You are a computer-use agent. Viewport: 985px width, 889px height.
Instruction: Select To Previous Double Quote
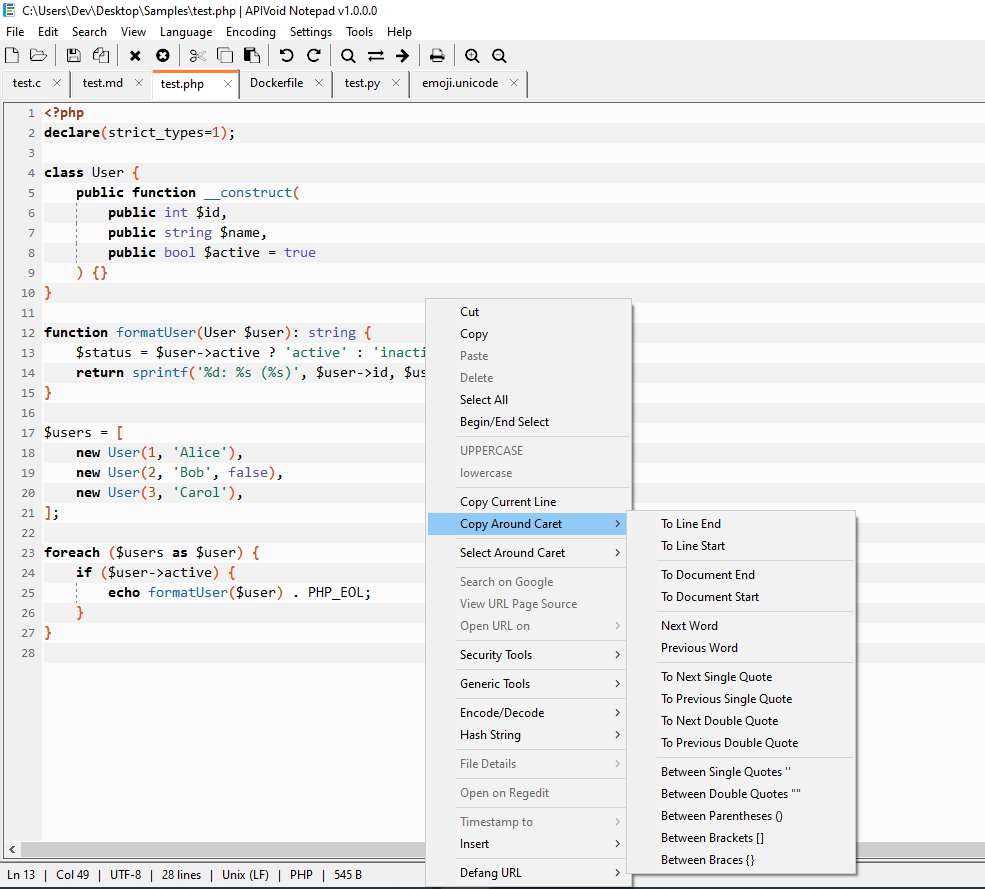pyautogui.click(x=741, y=743)
